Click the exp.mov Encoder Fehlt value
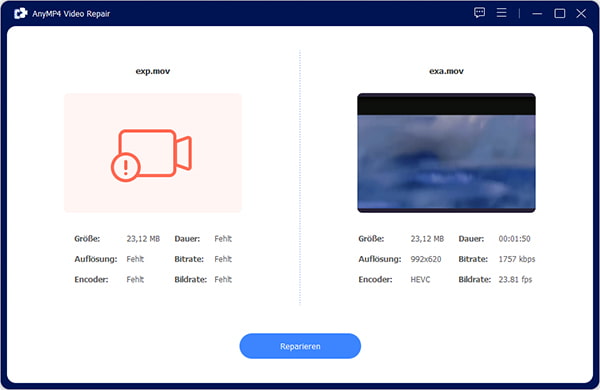 point(135,279)
